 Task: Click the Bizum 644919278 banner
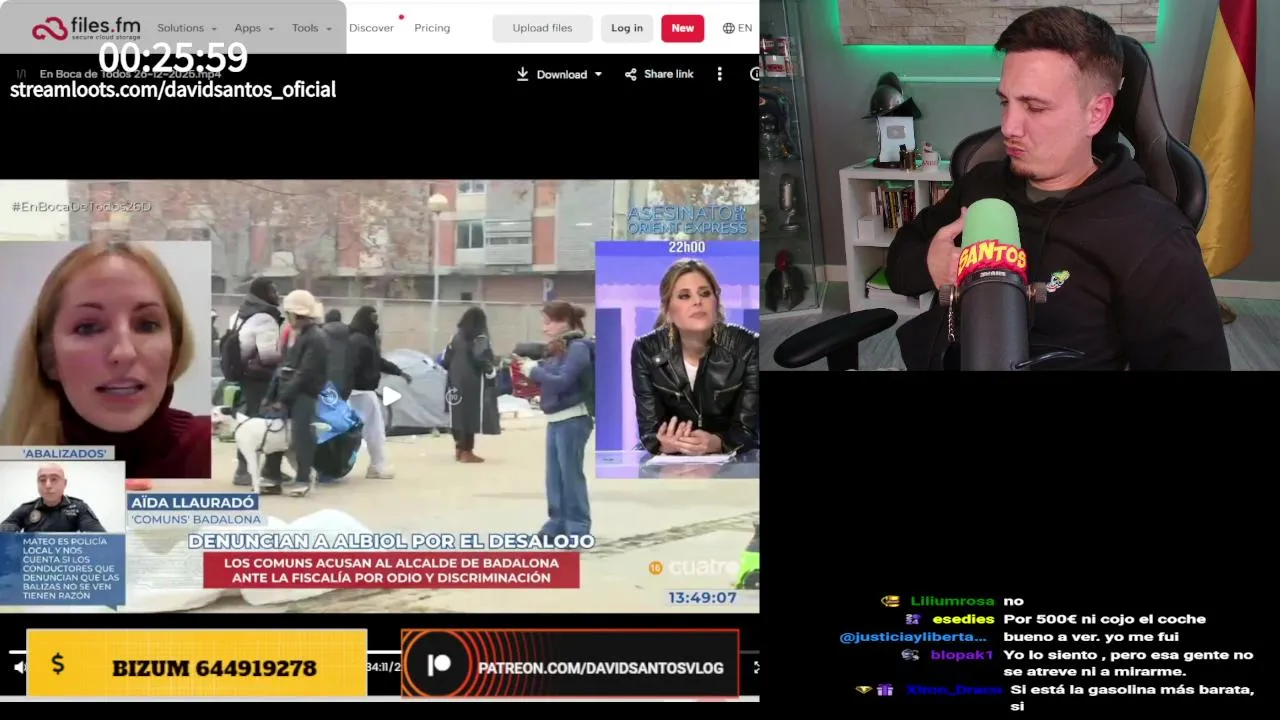[x=197, y=663]
